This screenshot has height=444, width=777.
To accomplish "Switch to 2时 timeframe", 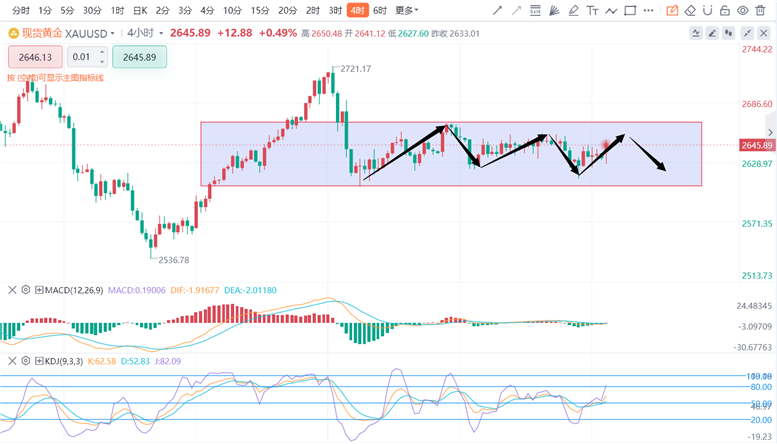I will (313, 10).
